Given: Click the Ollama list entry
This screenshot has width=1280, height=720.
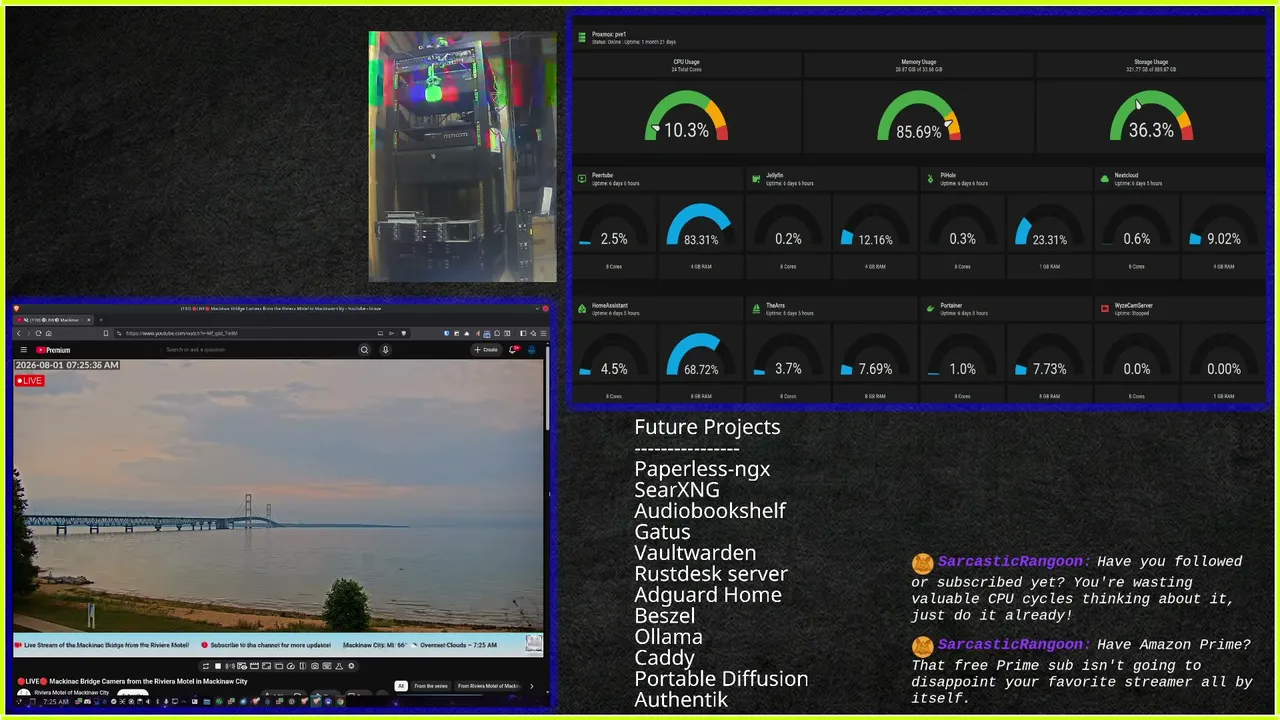Looking at the screenshot, I should point(668,637).
